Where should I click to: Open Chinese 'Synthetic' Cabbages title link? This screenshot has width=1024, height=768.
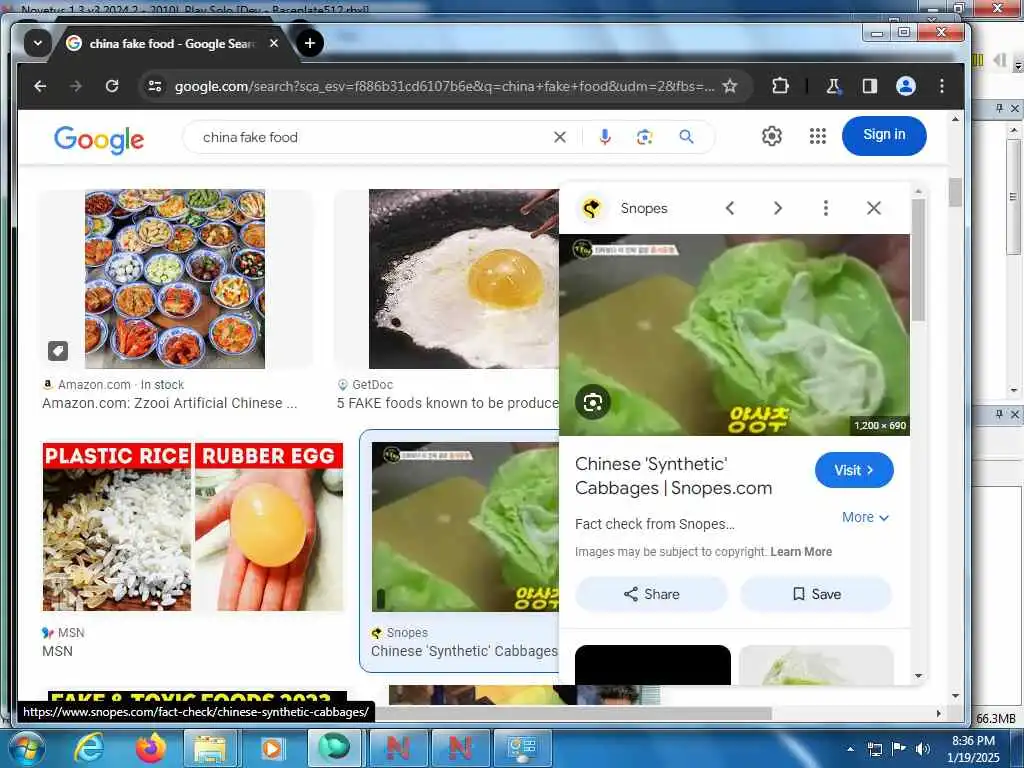point(673,476)
